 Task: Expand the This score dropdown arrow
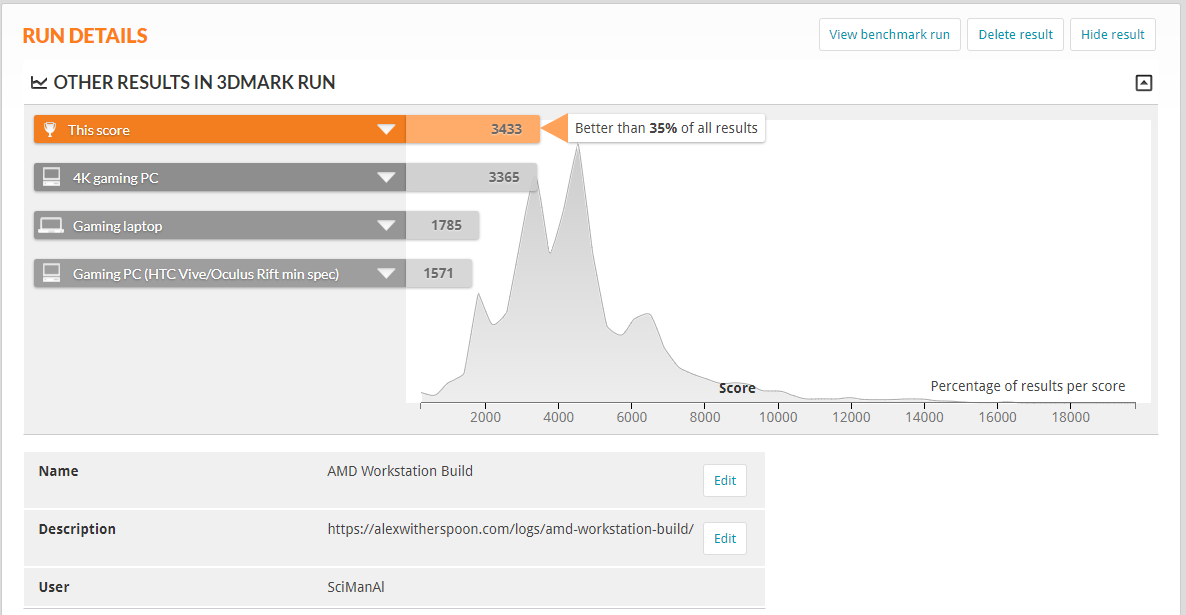click(387, 130)
